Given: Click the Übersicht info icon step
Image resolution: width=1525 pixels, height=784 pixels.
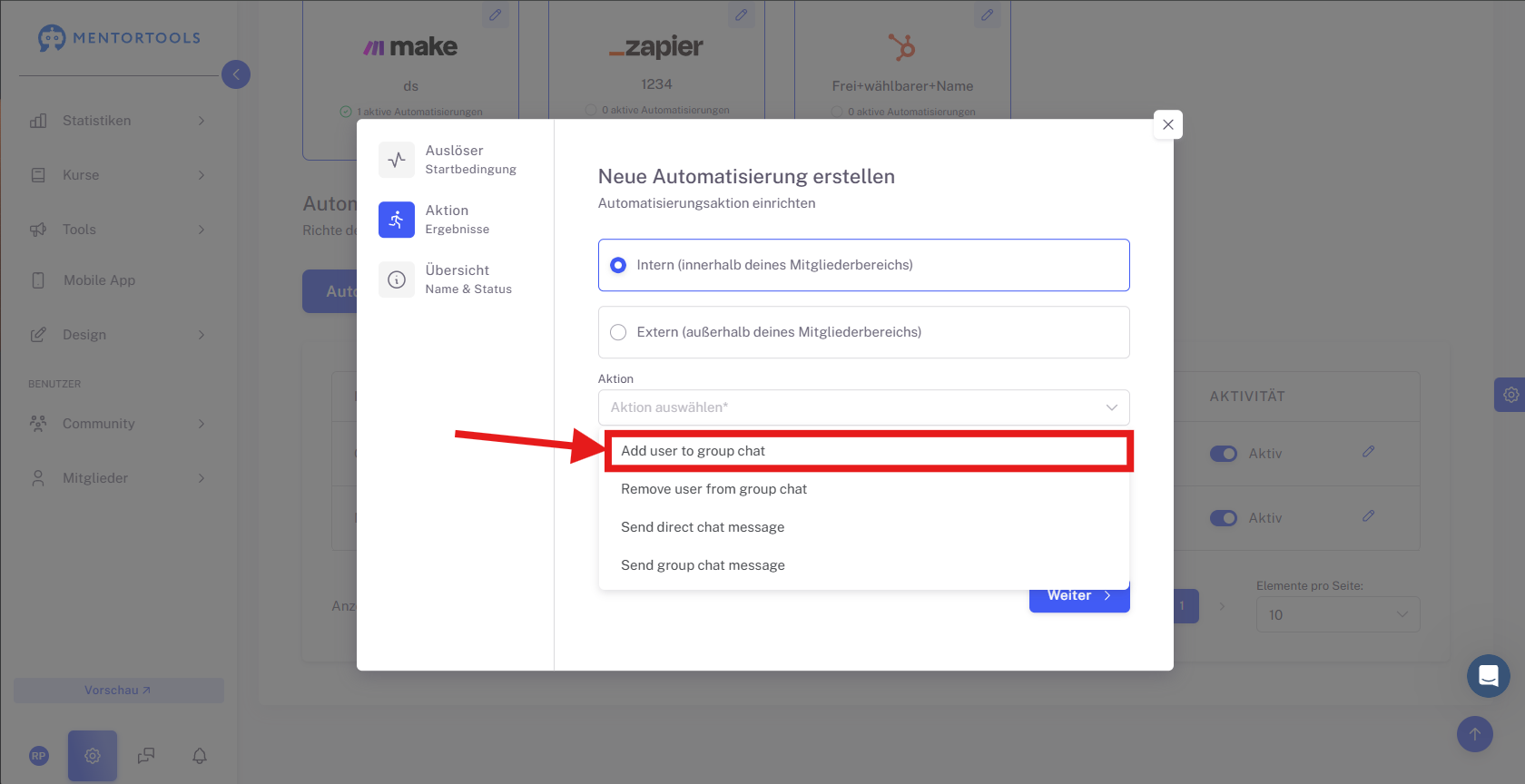Looking at the screenshot, I should pos(397,279).
